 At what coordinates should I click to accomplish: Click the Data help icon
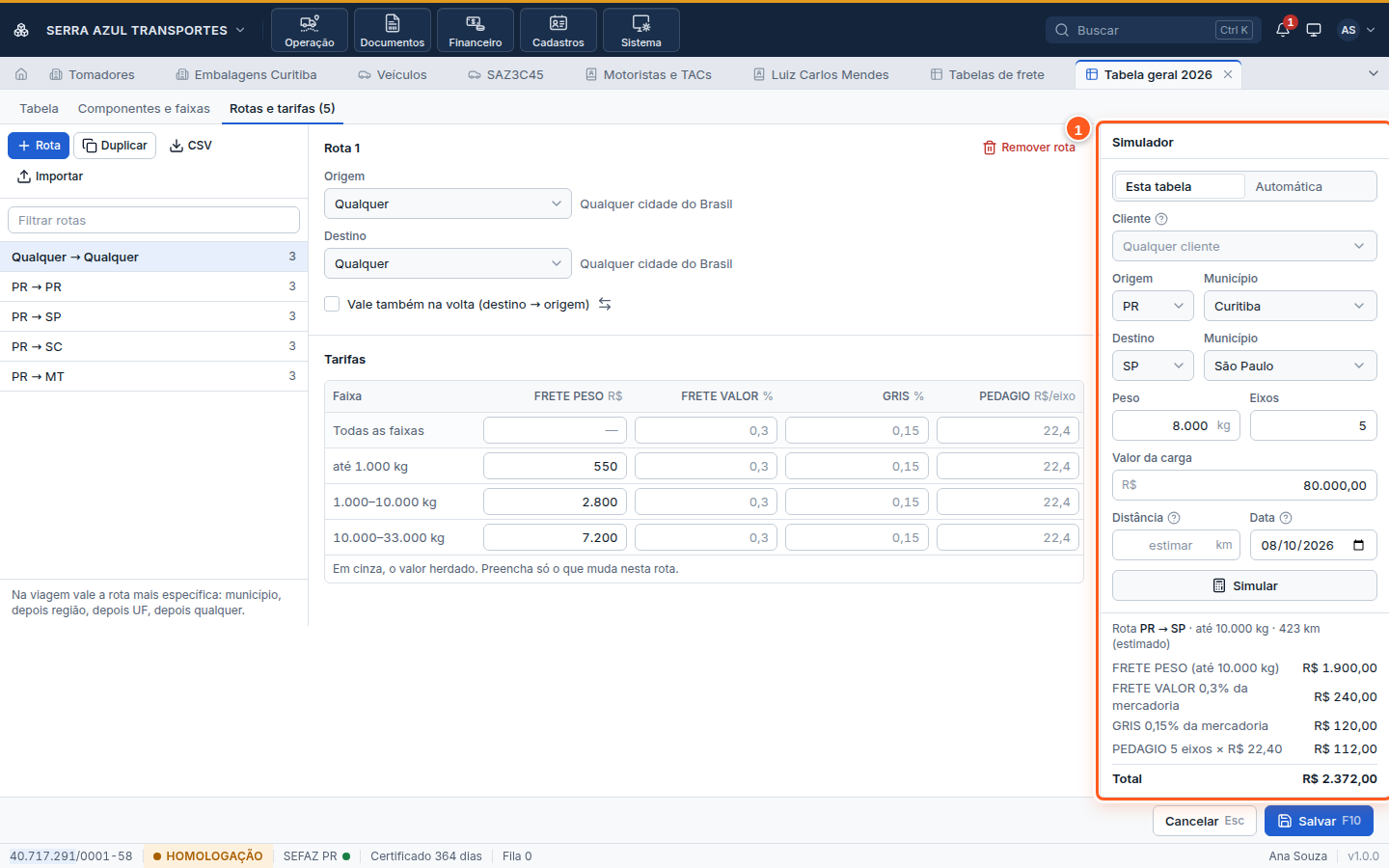click(1286, 518)
